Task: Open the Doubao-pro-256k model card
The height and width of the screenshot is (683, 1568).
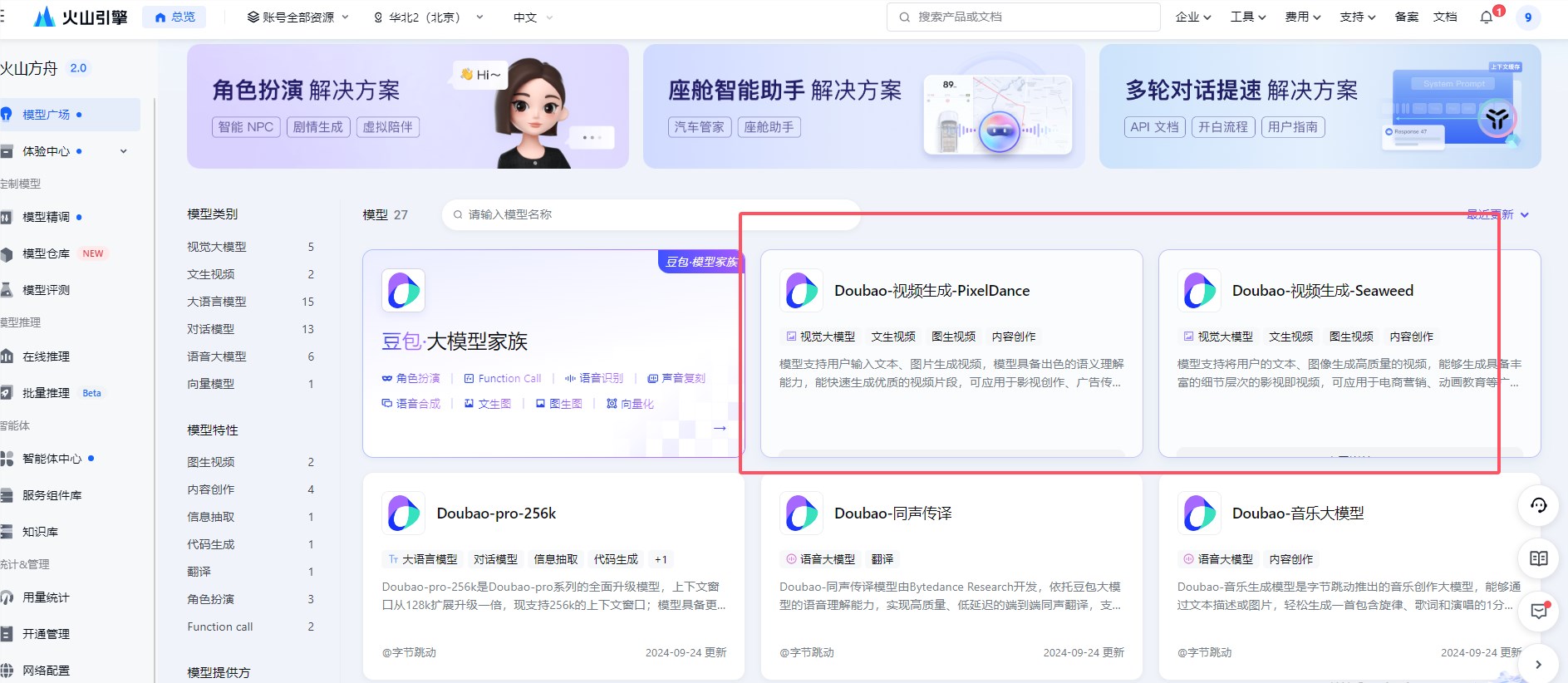Action: click(553, 577)
